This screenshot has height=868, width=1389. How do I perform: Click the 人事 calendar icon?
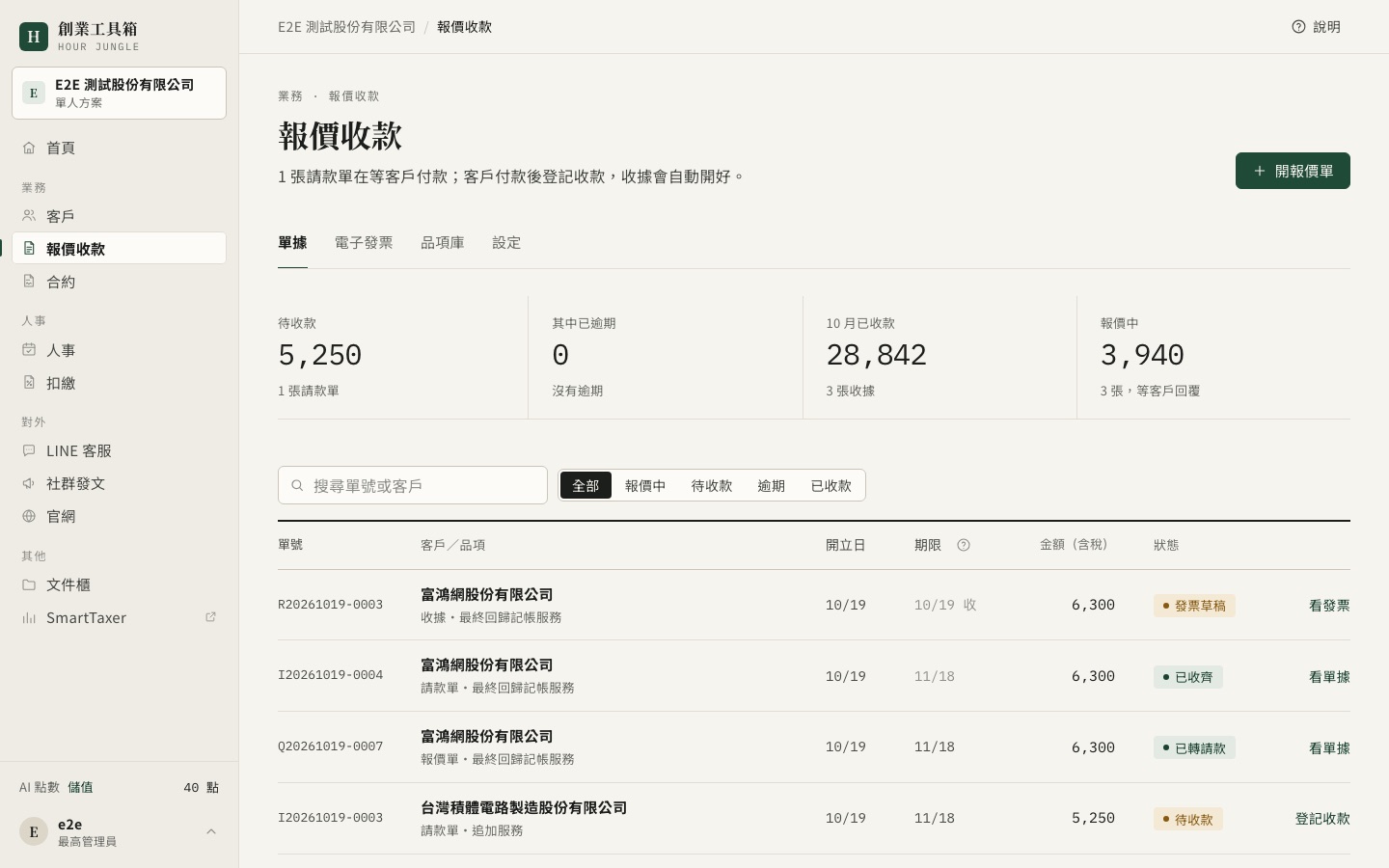29,350
